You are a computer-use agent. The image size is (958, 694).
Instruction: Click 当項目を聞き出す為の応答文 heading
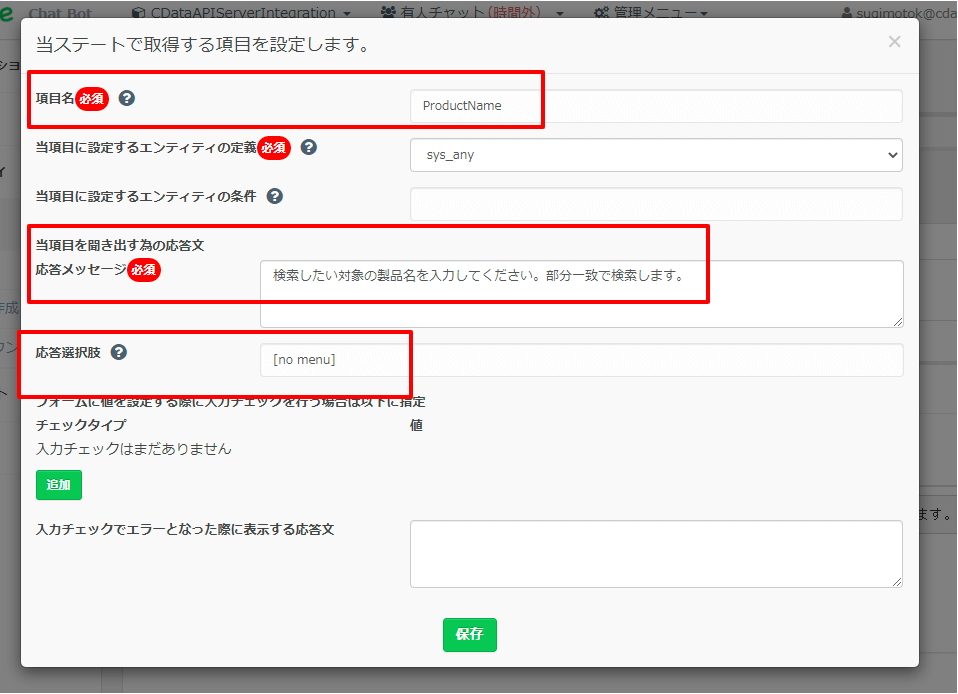click(120, 246)
